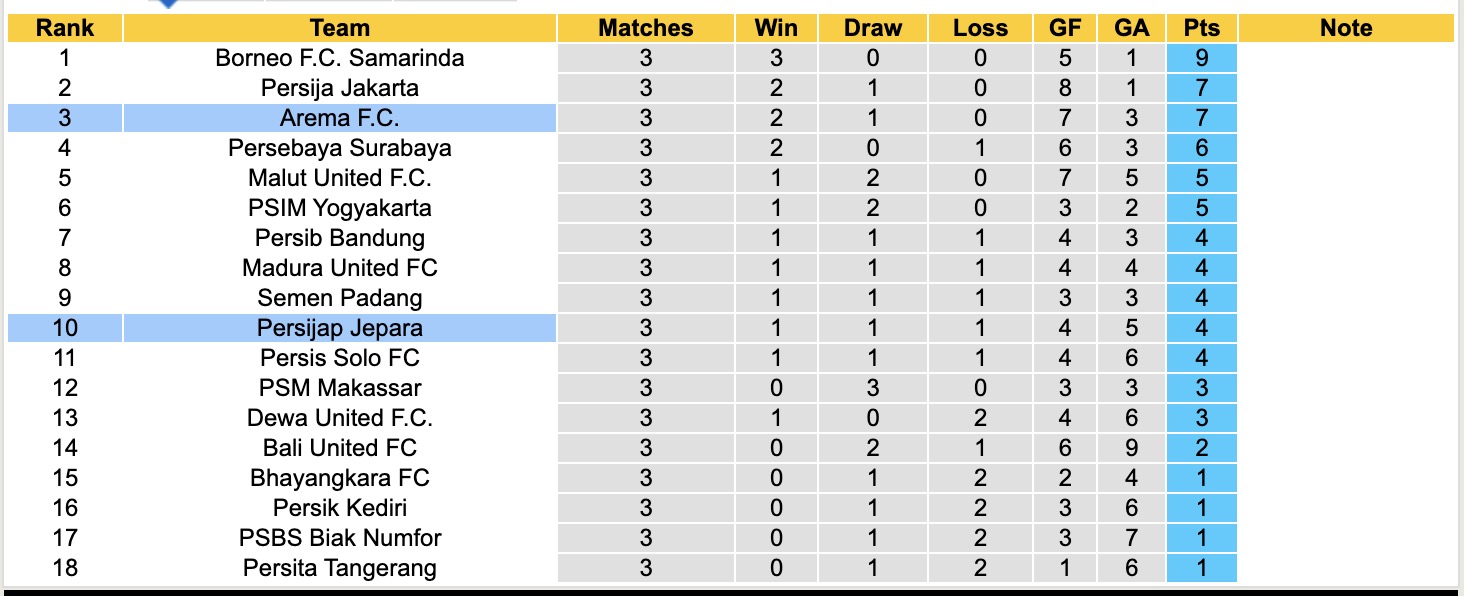Select the Win column header
1464x596 pixels.
(x=776, y=28)
